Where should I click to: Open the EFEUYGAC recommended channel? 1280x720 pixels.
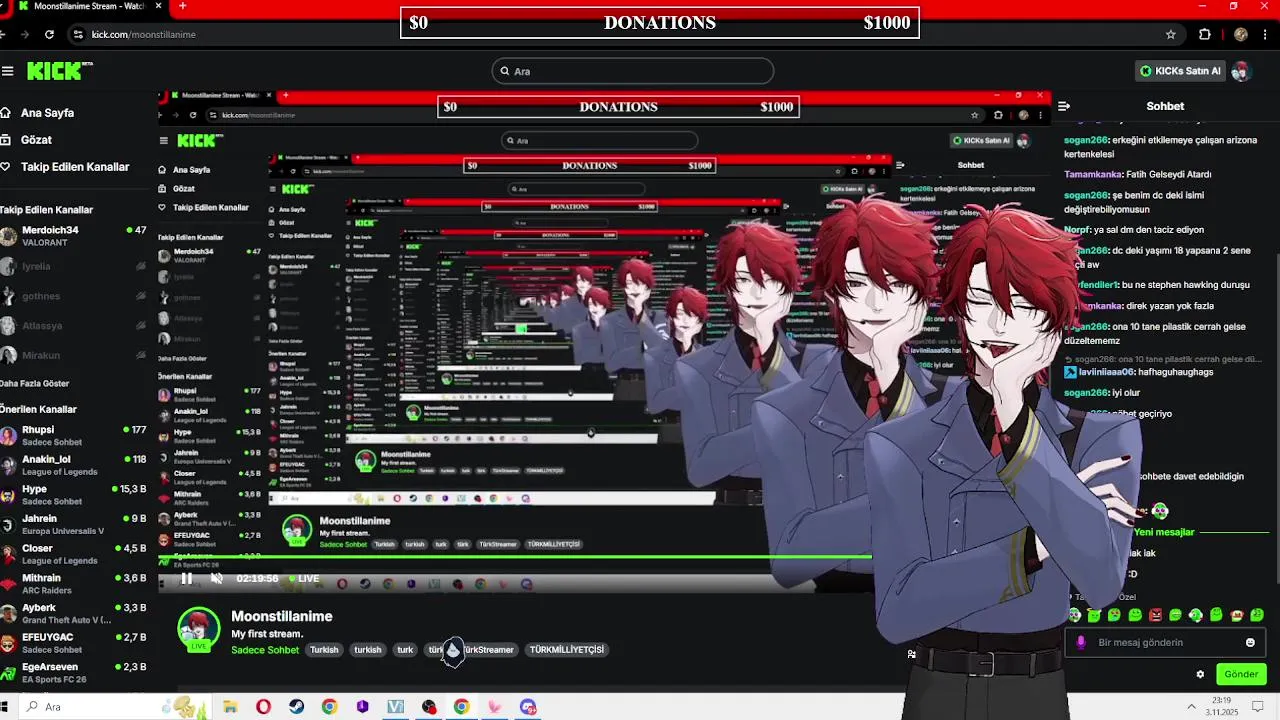click(74, 643)
